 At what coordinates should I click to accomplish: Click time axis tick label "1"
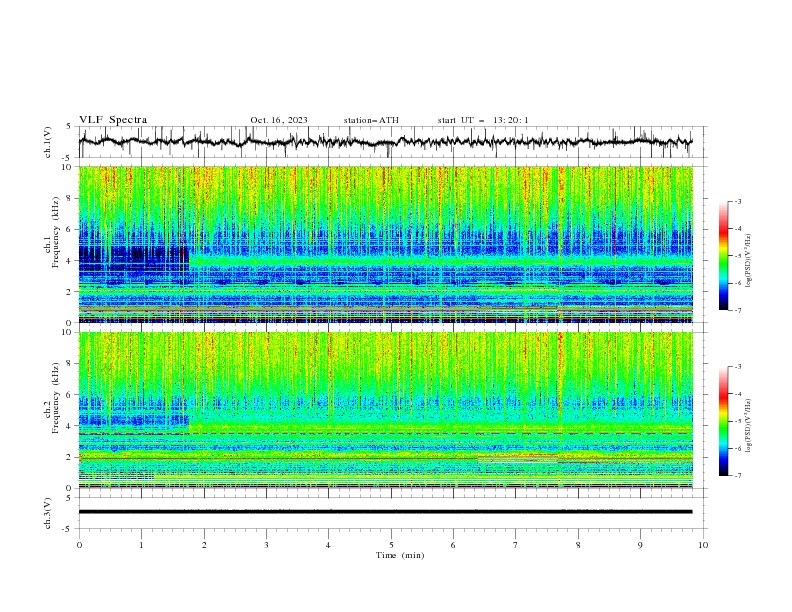click(x=141, y=545)
